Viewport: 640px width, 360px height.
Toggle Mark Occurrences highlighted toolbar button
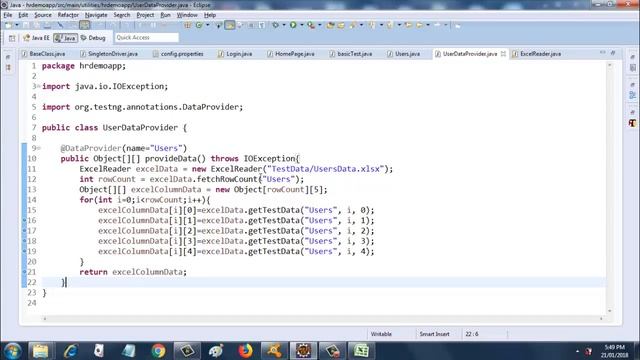(x=230, y=25)
